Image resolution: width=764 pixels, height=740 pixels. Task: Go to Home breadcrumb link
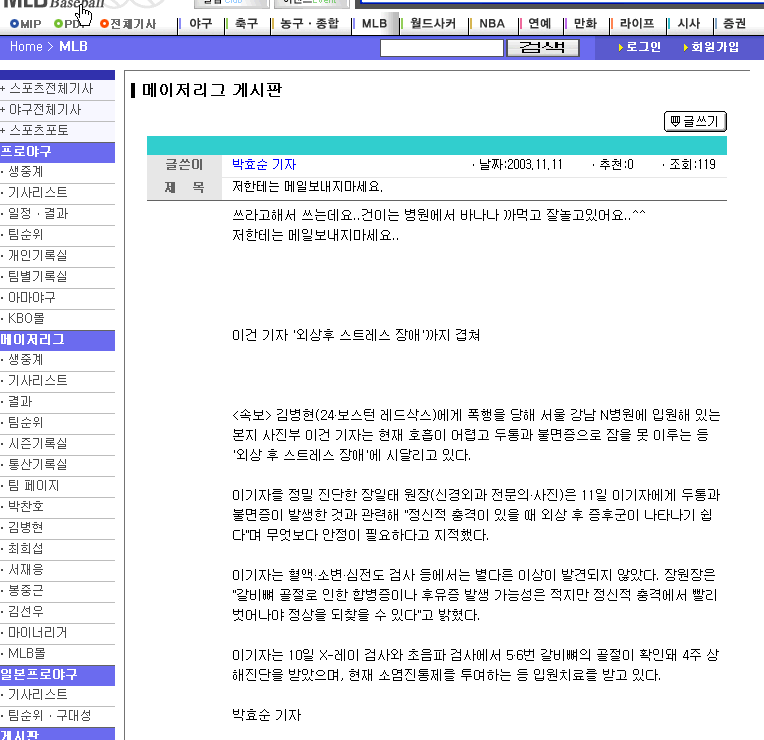click(26, 47)
